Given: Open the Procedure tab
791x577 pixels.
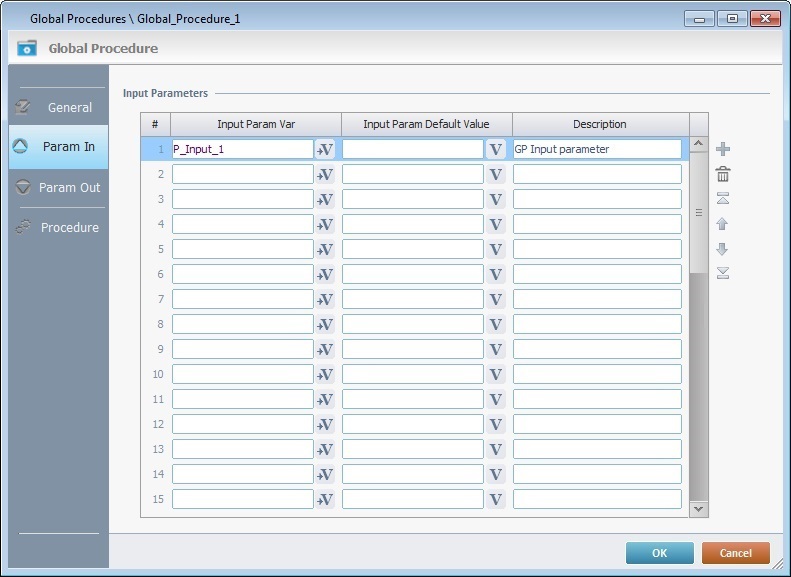Looking at the screenshot, I should (58, 227).
